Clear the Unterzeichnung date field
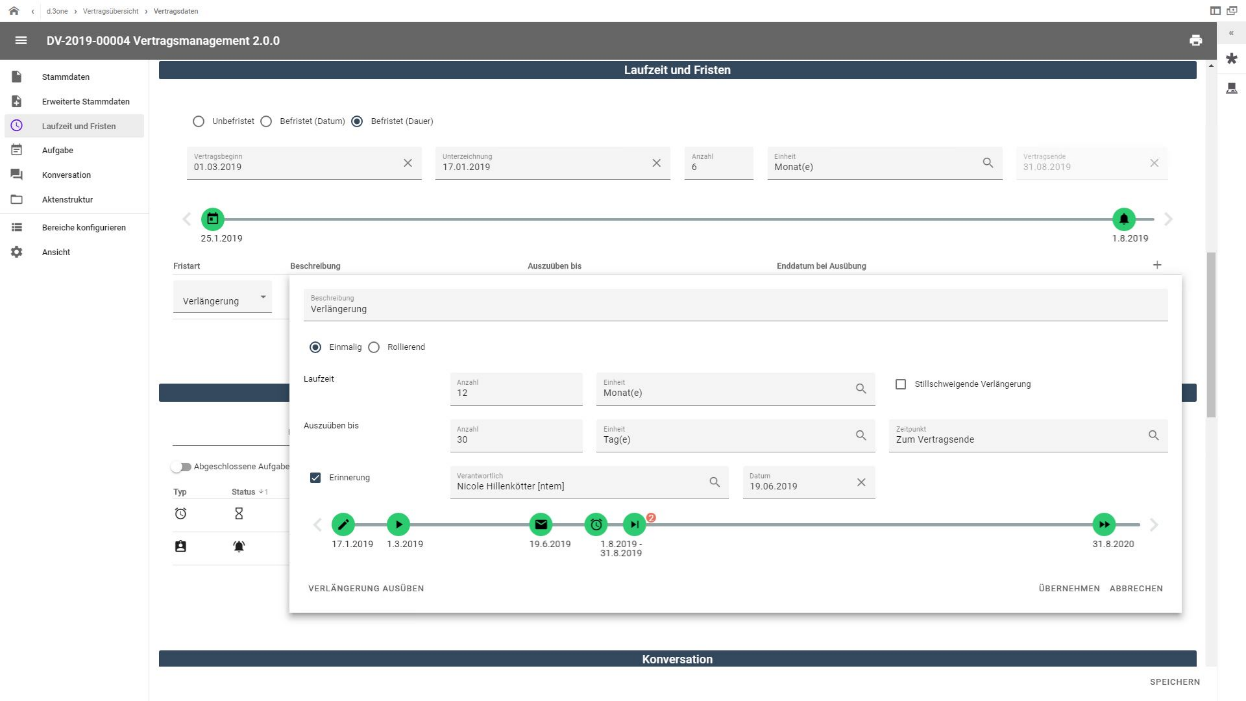Screen dimensions: 1246x701 pyautogui.click(x=656, y=163)
